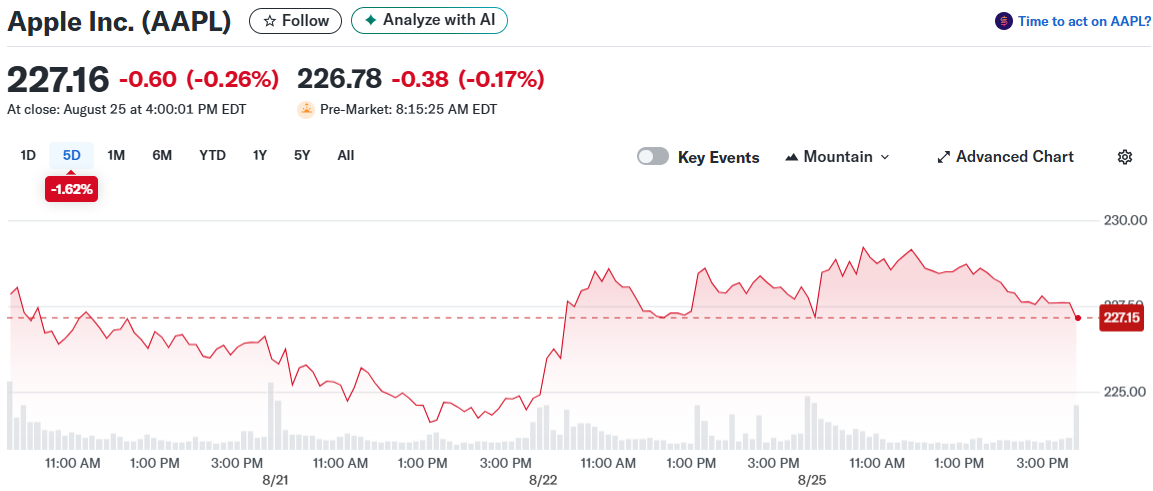
Task: Select the 1D range tab
Action: coord(28,155)
